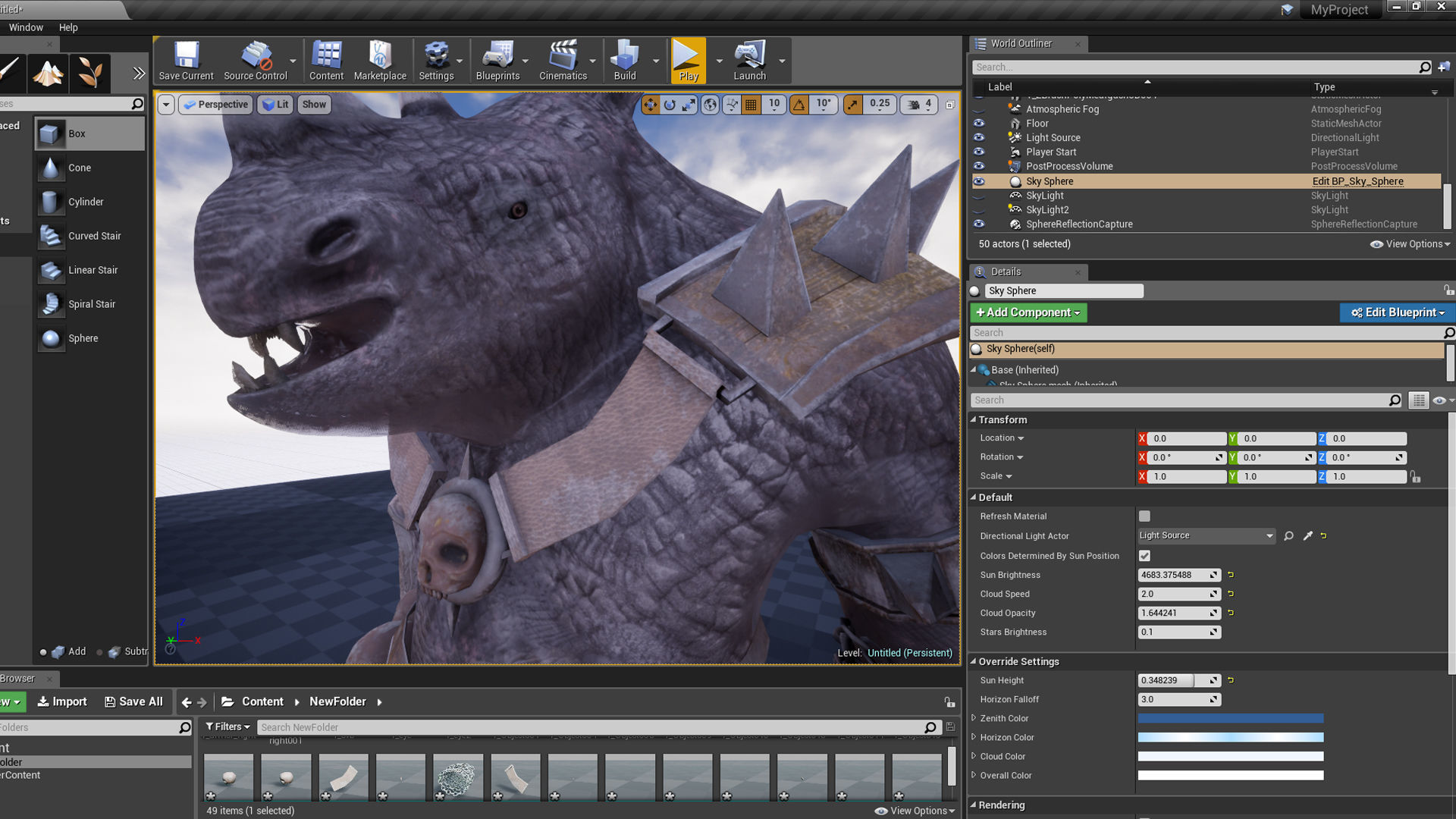Click the Import button
Image resolution: width=1456 pixels, height=819 pixels.
point(62,701)
